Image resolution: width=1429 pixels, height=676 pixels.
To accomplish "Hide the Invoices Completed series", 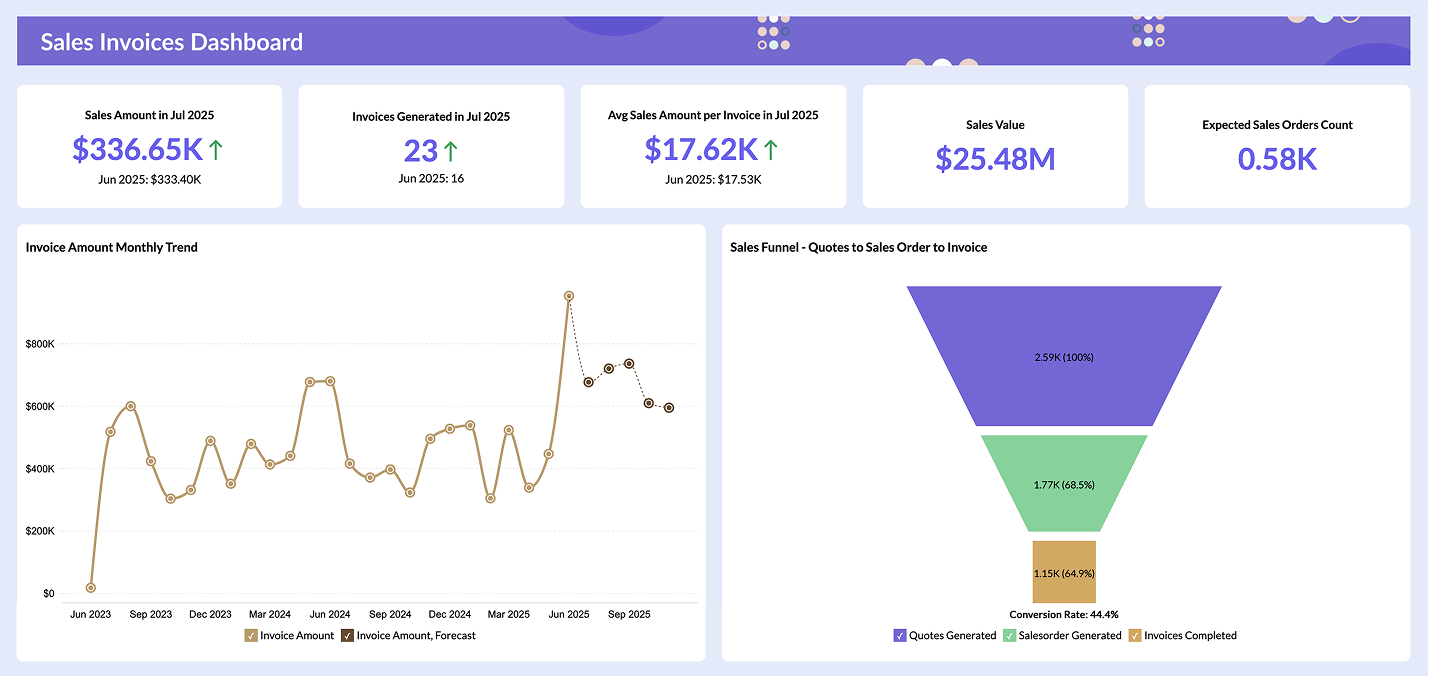I will coord(1135,635).
